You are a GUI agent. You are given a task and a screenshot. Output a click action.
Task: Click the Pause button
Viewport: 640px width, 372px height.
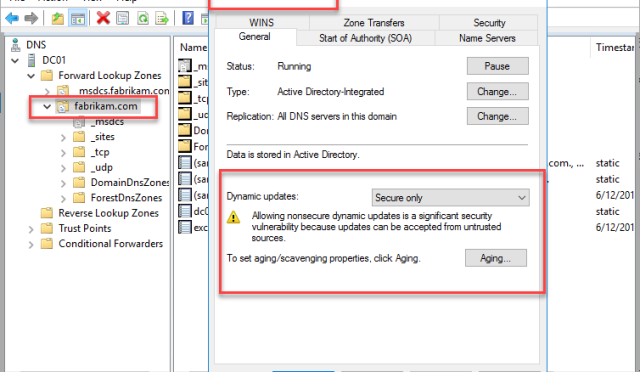click(x=498, y=66)
